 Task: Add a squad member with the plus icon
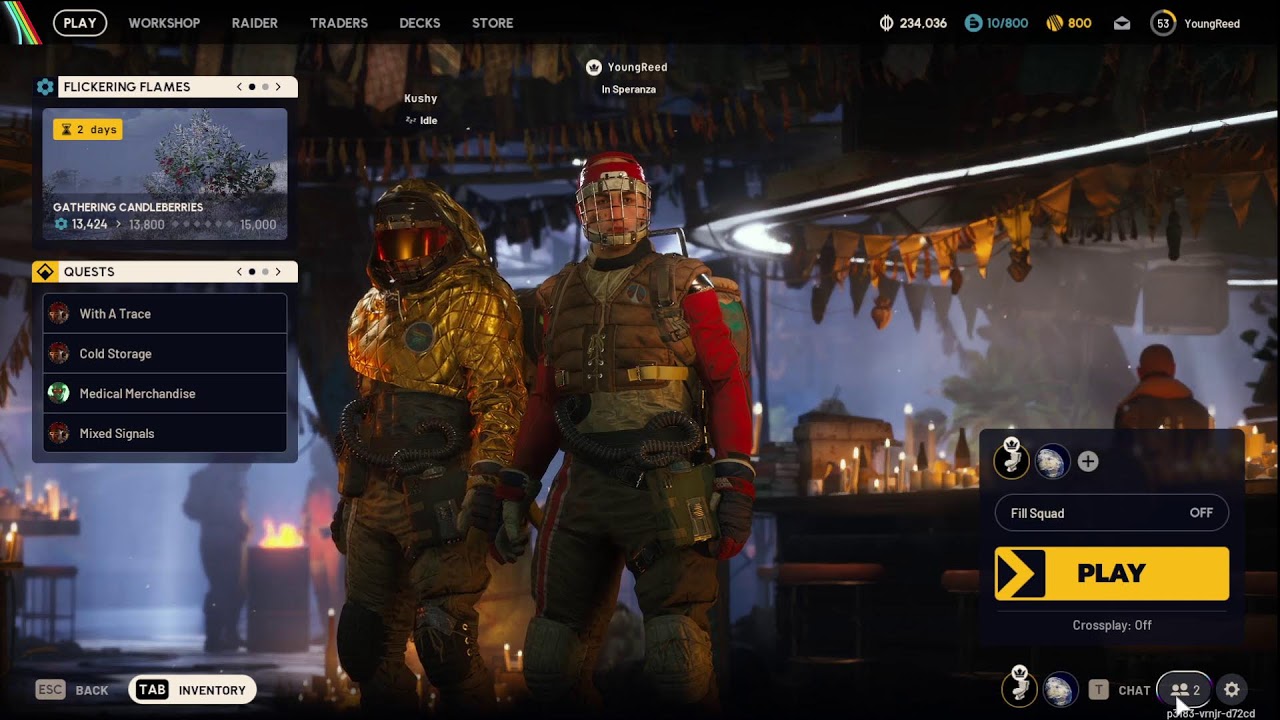click(1088, 461)
